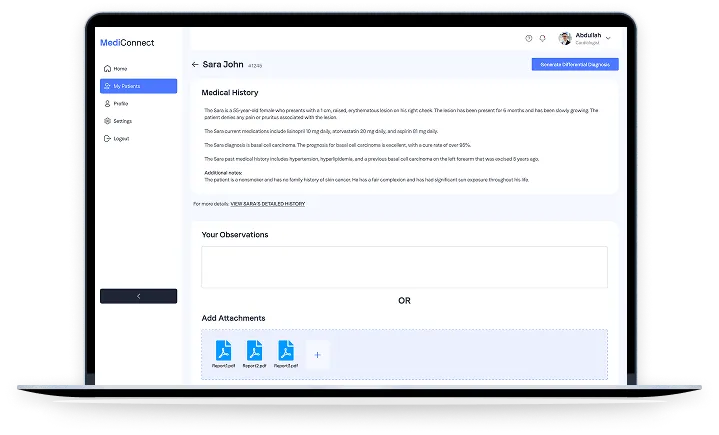
Task: Expand the Abdullah account dropdown chevron
Action: pyautogui.click(x=608, y=39)
